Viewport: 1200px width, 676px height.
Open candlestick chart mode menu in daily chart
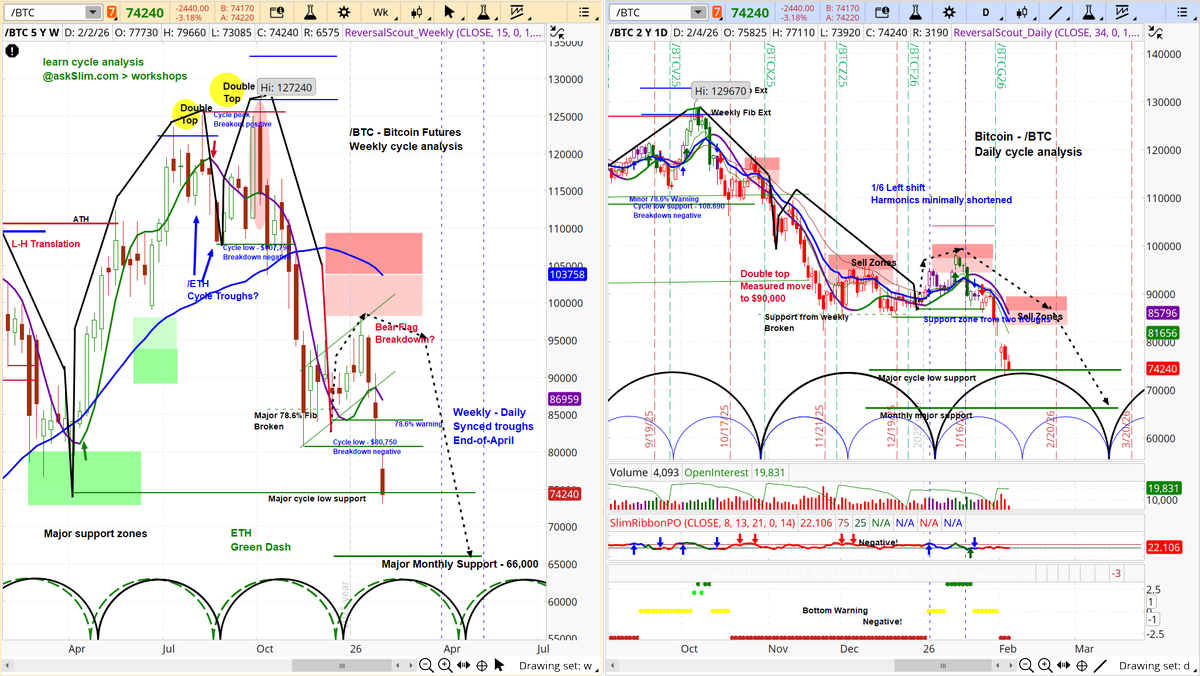[1023, 13]
